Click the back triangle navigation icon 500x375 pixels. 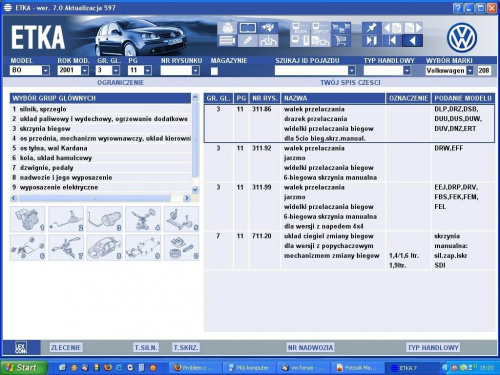coord(413,41)
